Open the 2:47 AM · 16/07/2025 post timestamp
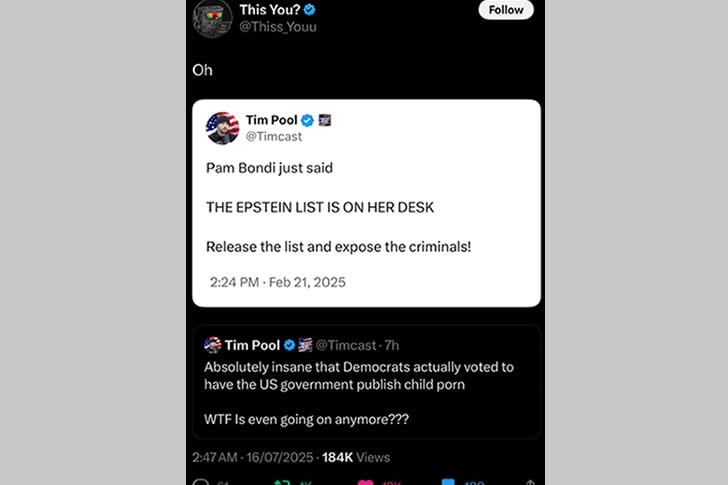Screen dimensions: 728x485 (251, 457)
